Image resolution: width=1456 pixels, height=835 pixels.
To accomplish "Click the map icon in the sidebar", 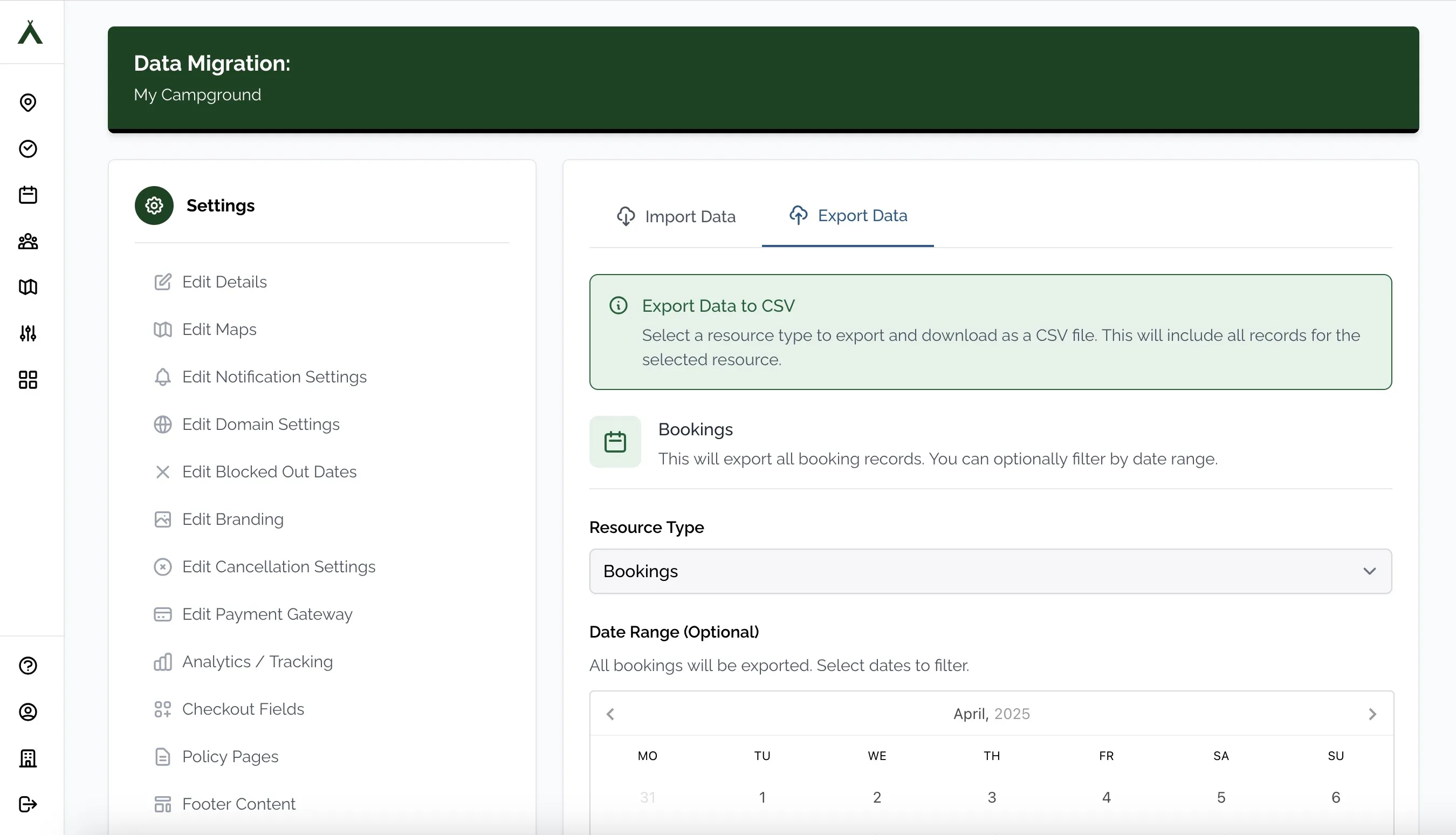I will pos(27,287).
